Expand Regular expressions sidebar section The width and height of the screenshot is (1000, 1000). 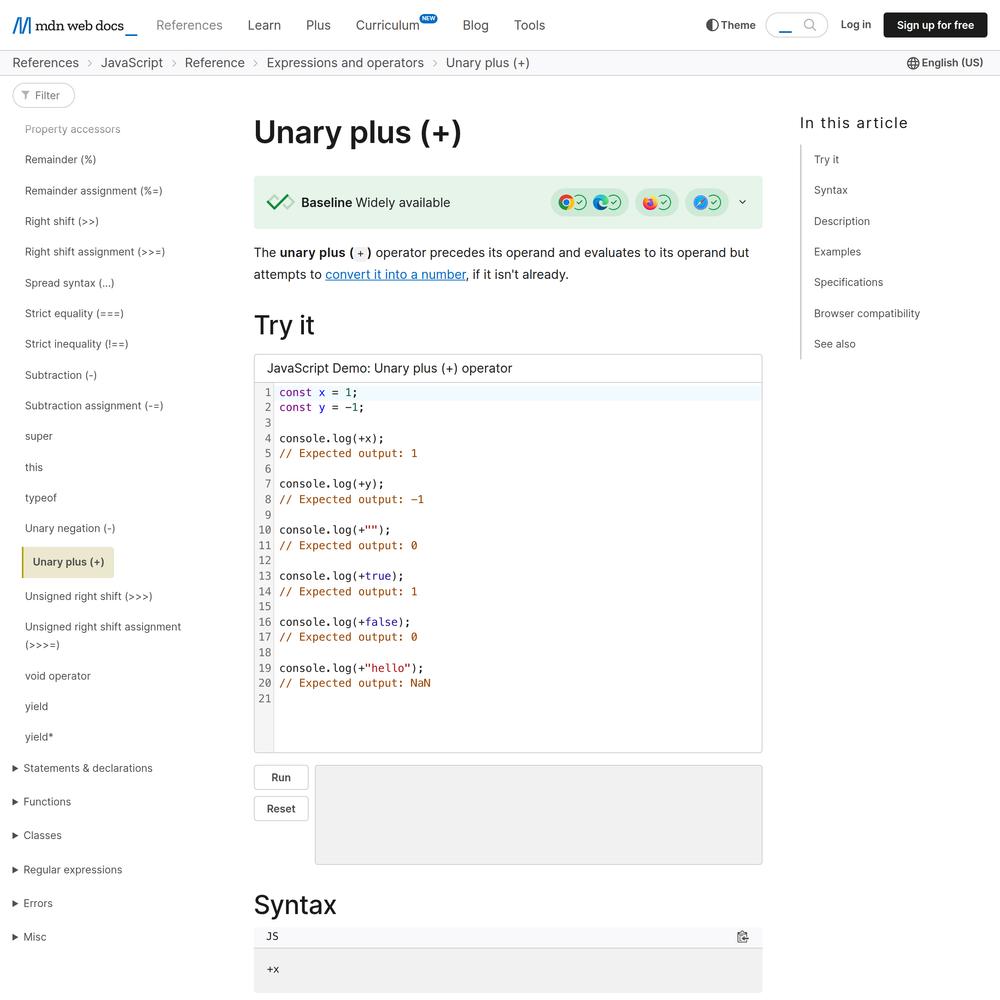[67, 869]
